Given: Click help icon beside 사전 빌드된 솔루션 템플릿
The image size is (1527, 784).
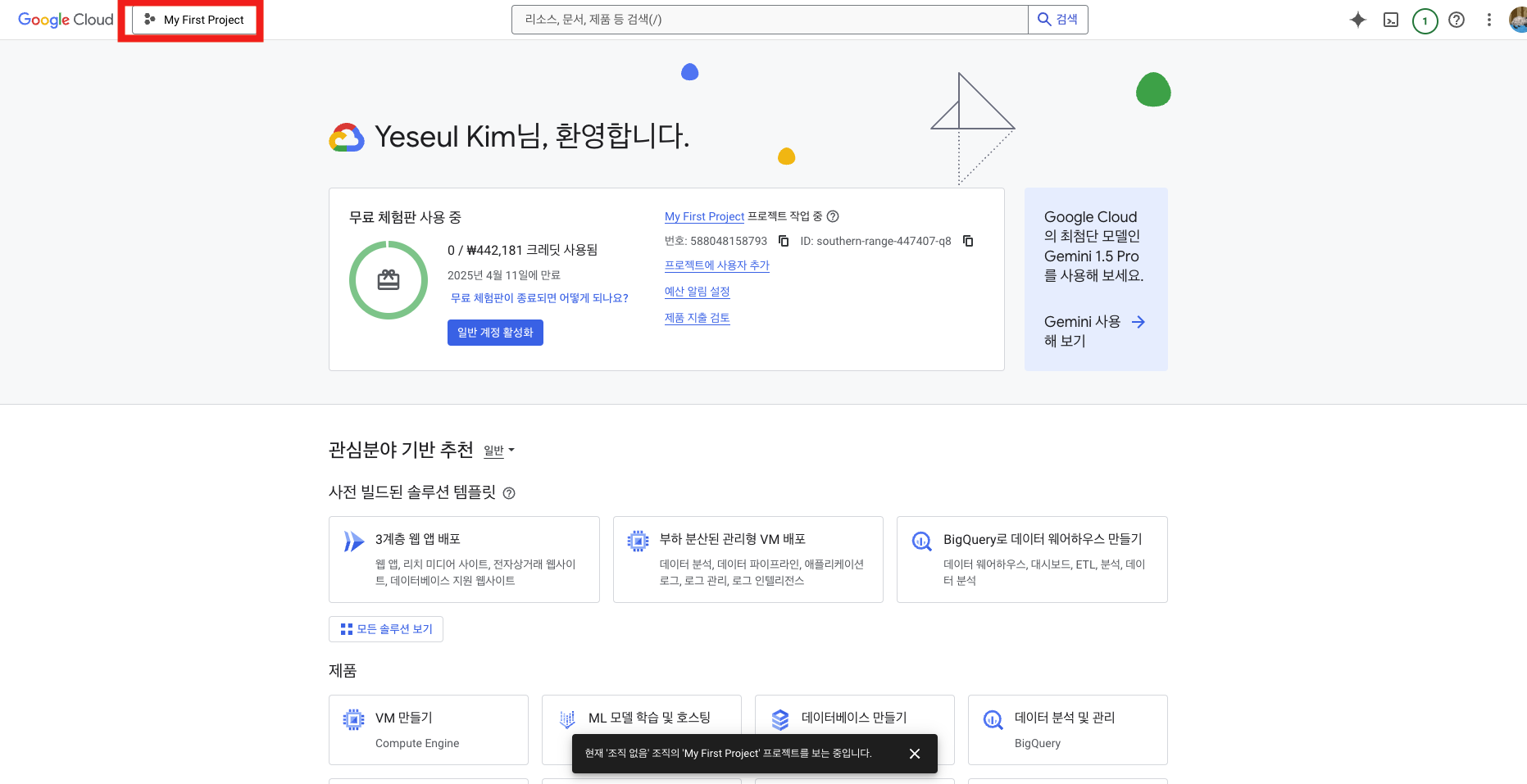Looking at the screenshot, I should (509, 493).
